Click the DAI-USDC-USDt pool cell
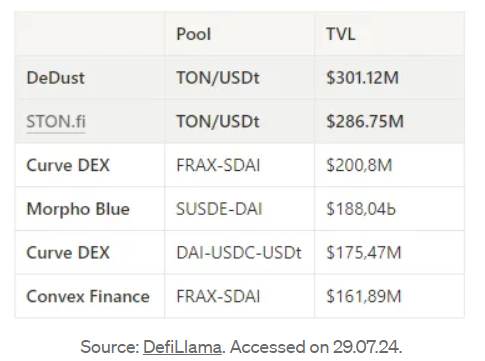 click(x=239, y=253)
